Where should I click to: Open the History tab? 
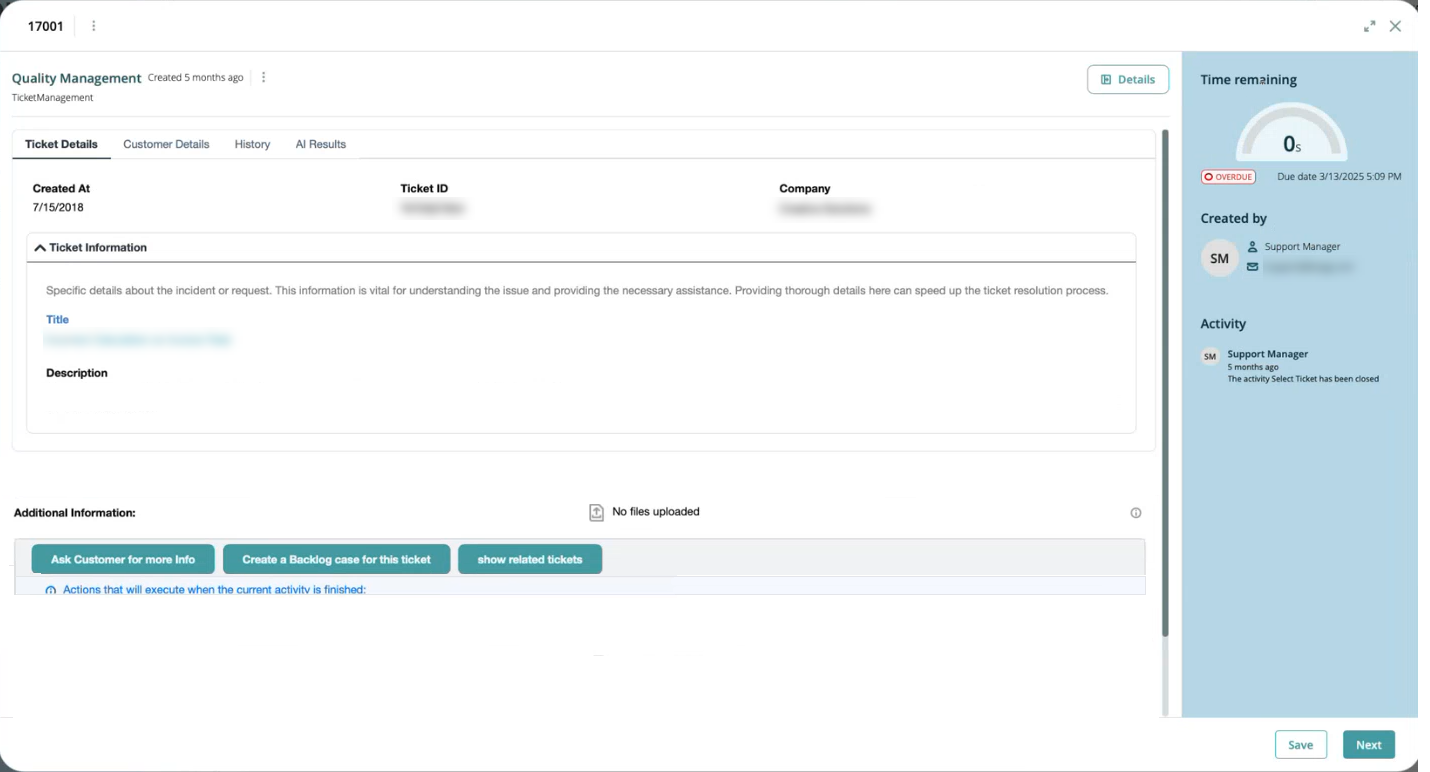252,144
